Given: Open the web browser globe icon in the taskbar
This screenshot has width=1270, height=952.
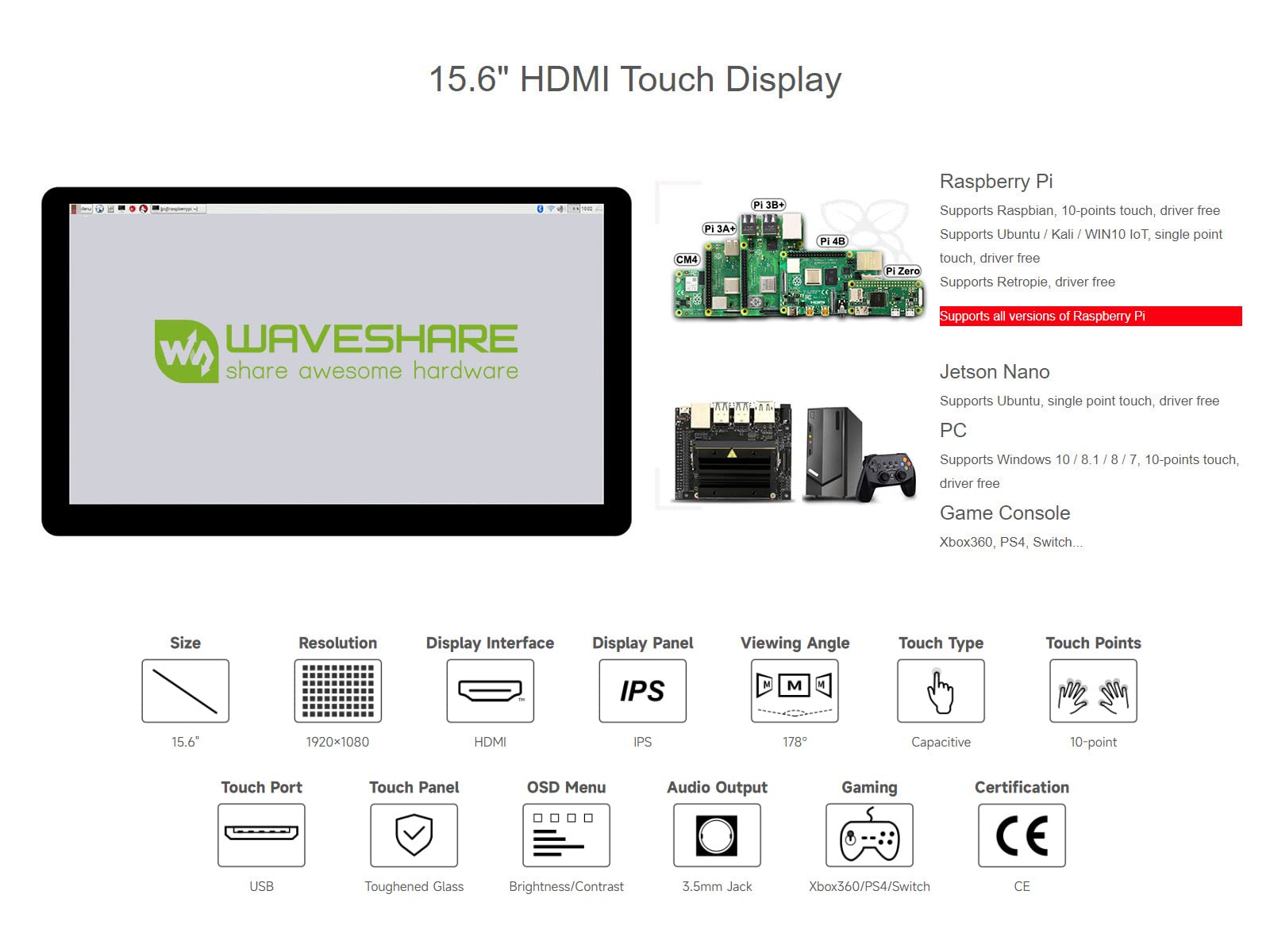Looking at the screenshot, I should click(100, 209).
